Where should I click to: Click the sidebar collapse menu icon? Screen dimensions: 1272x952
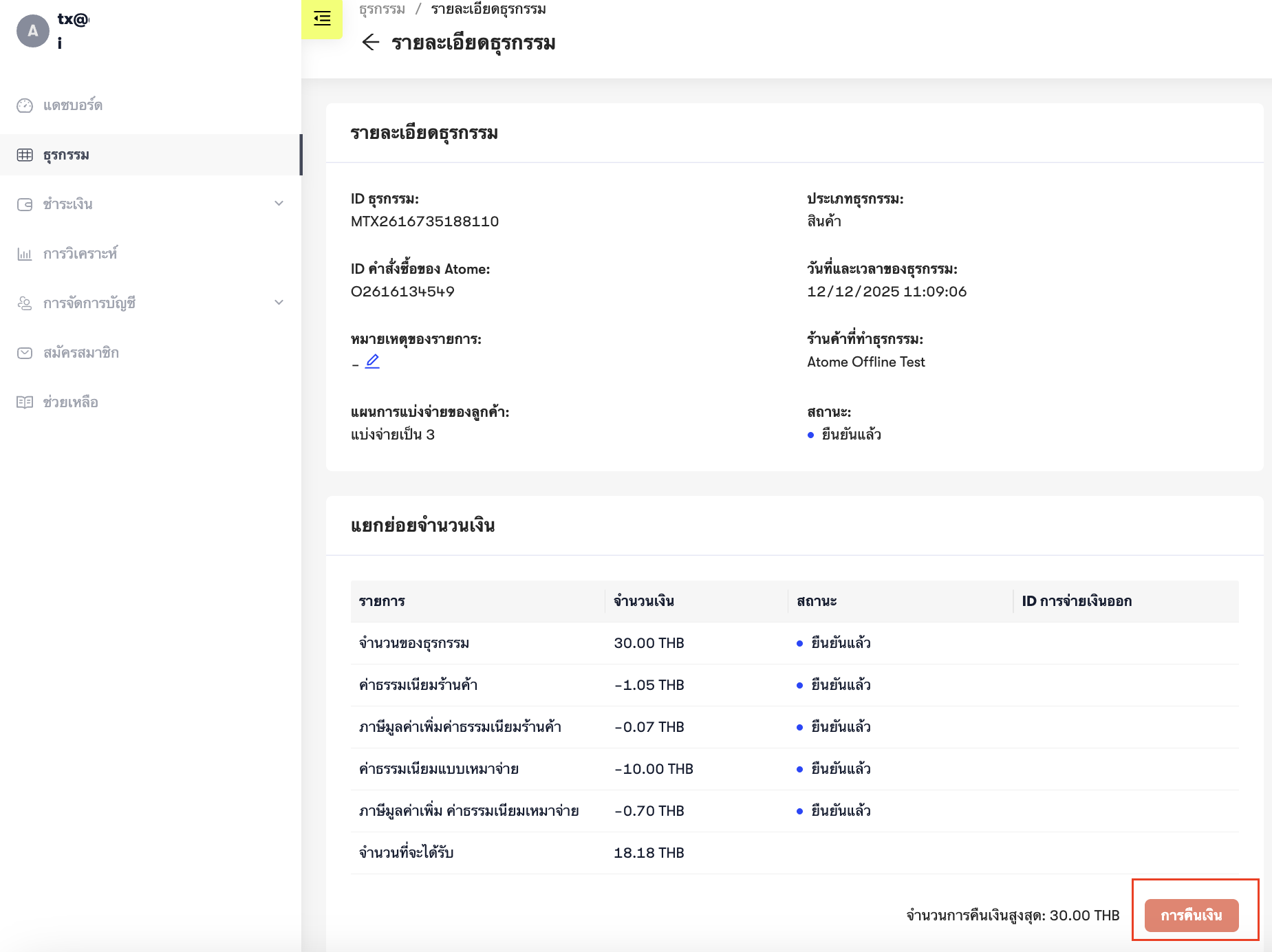coord(322,19)
